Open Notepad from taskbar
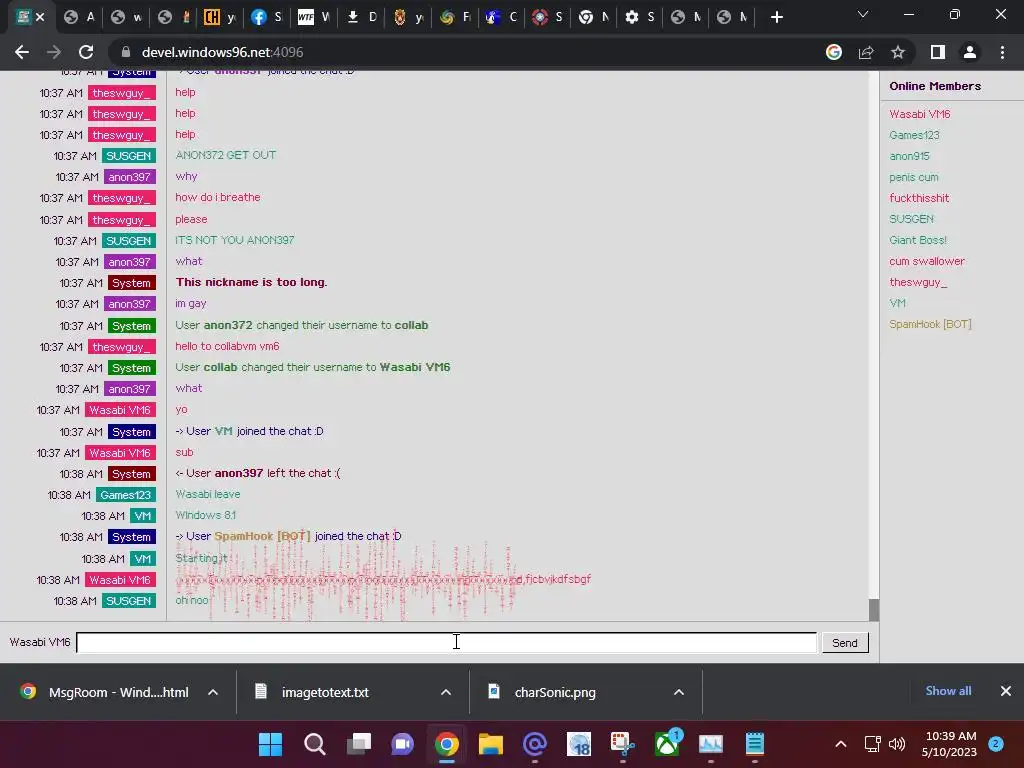The image size is (1024, 768). click(x=754, y=744)
